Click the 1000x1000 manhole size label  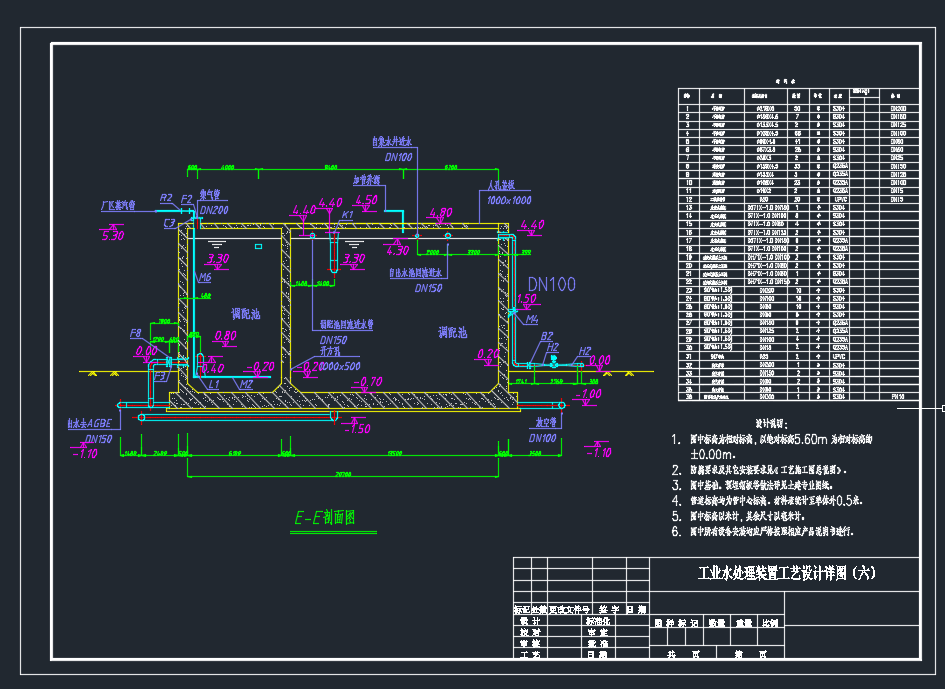point(509,200)
